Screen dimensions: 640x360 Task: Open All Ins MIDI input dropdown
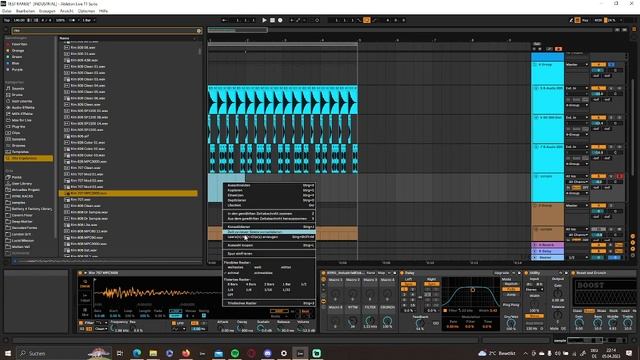577,176
